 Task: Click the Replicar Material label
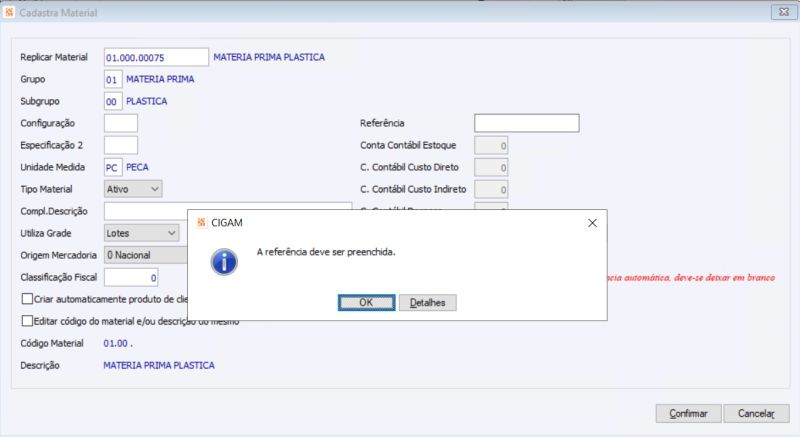[54, 57]
